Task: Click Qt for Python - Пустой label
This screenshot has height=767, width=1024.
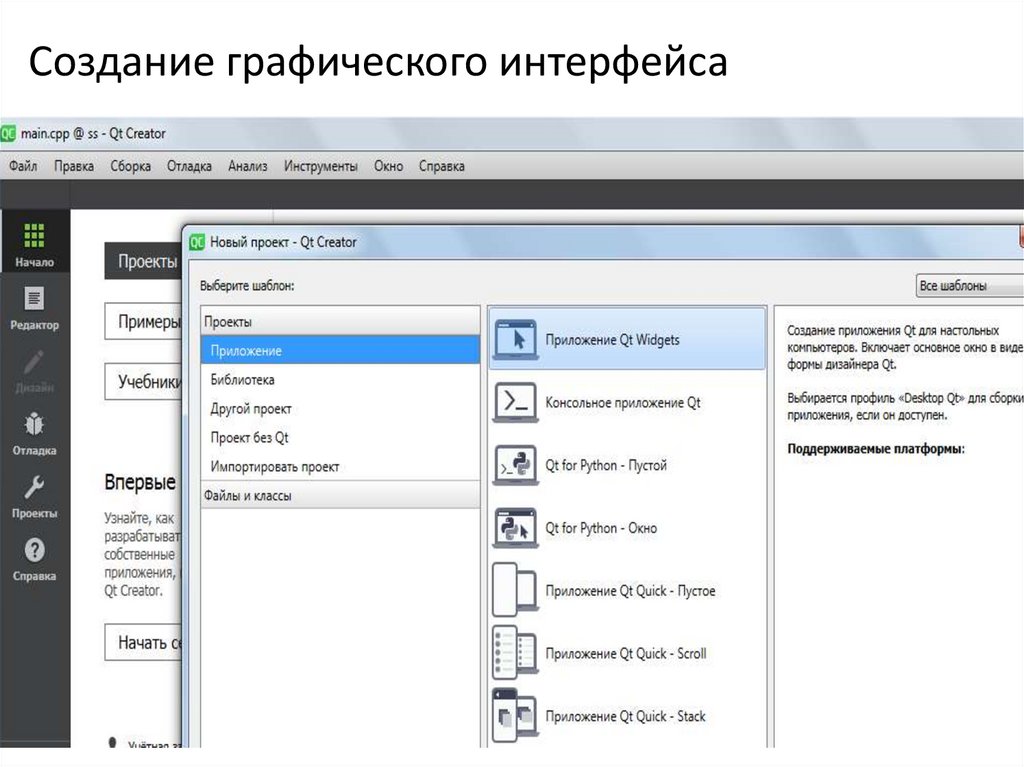Action: (606, 465)
